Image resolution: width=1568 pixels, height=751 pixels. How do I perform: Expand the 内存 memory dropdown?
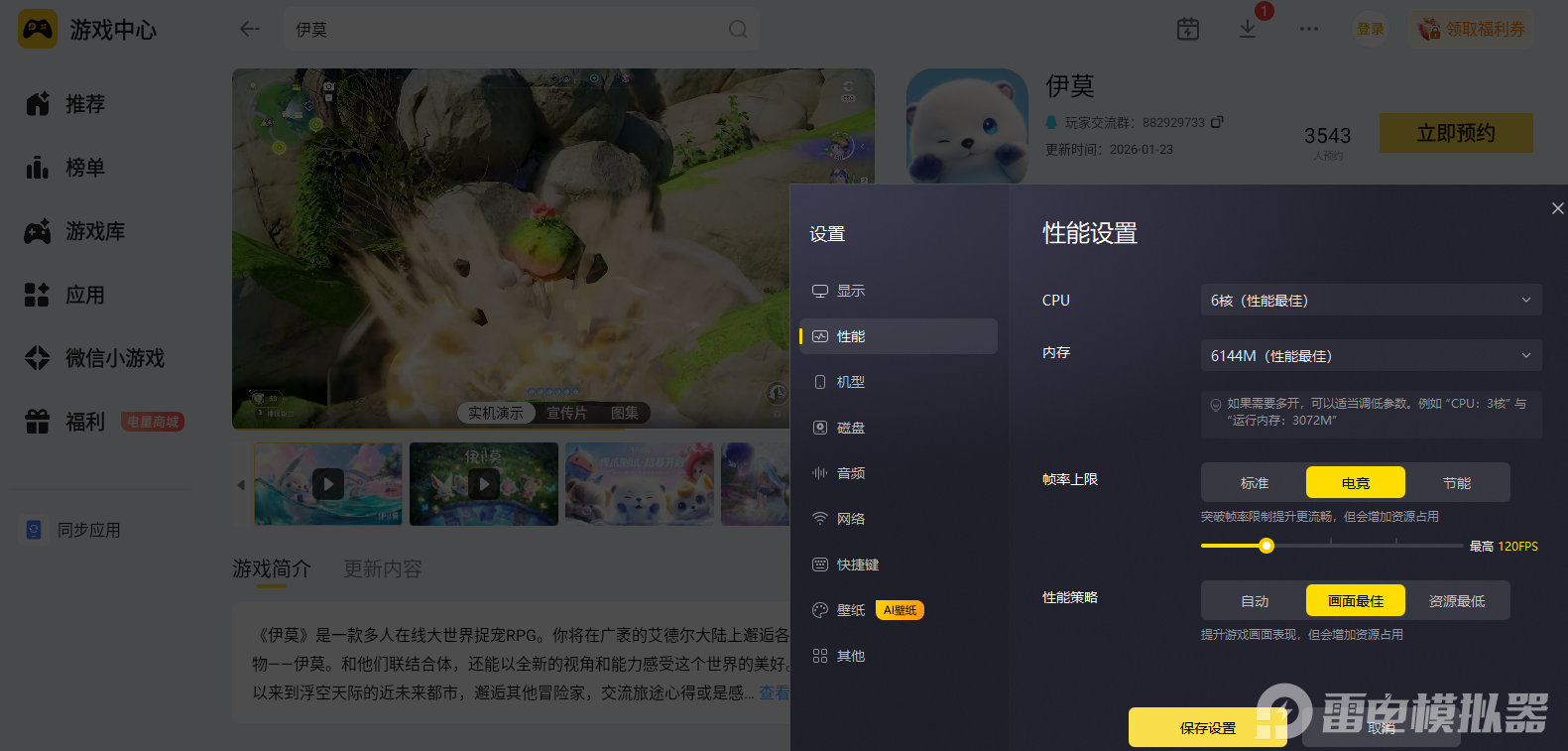pyautogui.click(x=1371, y=355)
